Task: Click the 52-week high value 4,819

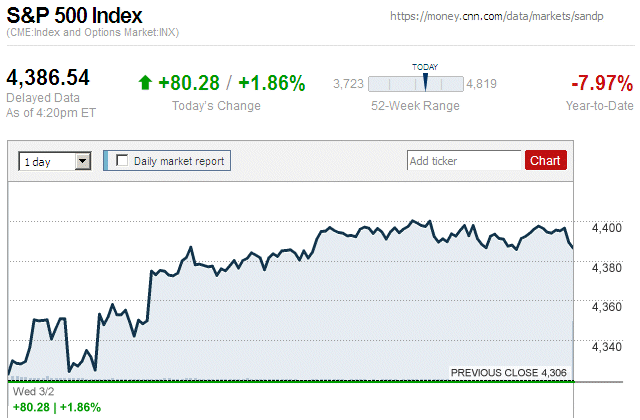Action: pyautogui.click(x=482, y=84)
